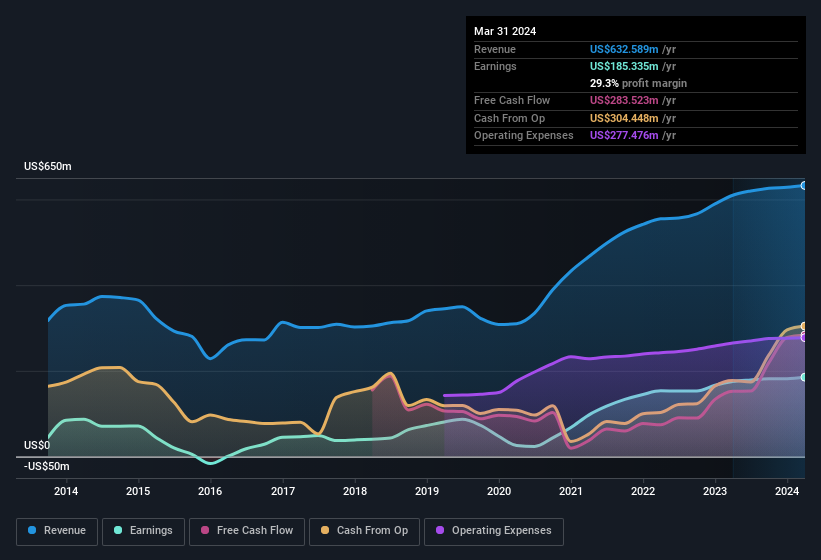Click the US$650m y-axis label
This screenshot has height=560, width=821.
point(48,166)
